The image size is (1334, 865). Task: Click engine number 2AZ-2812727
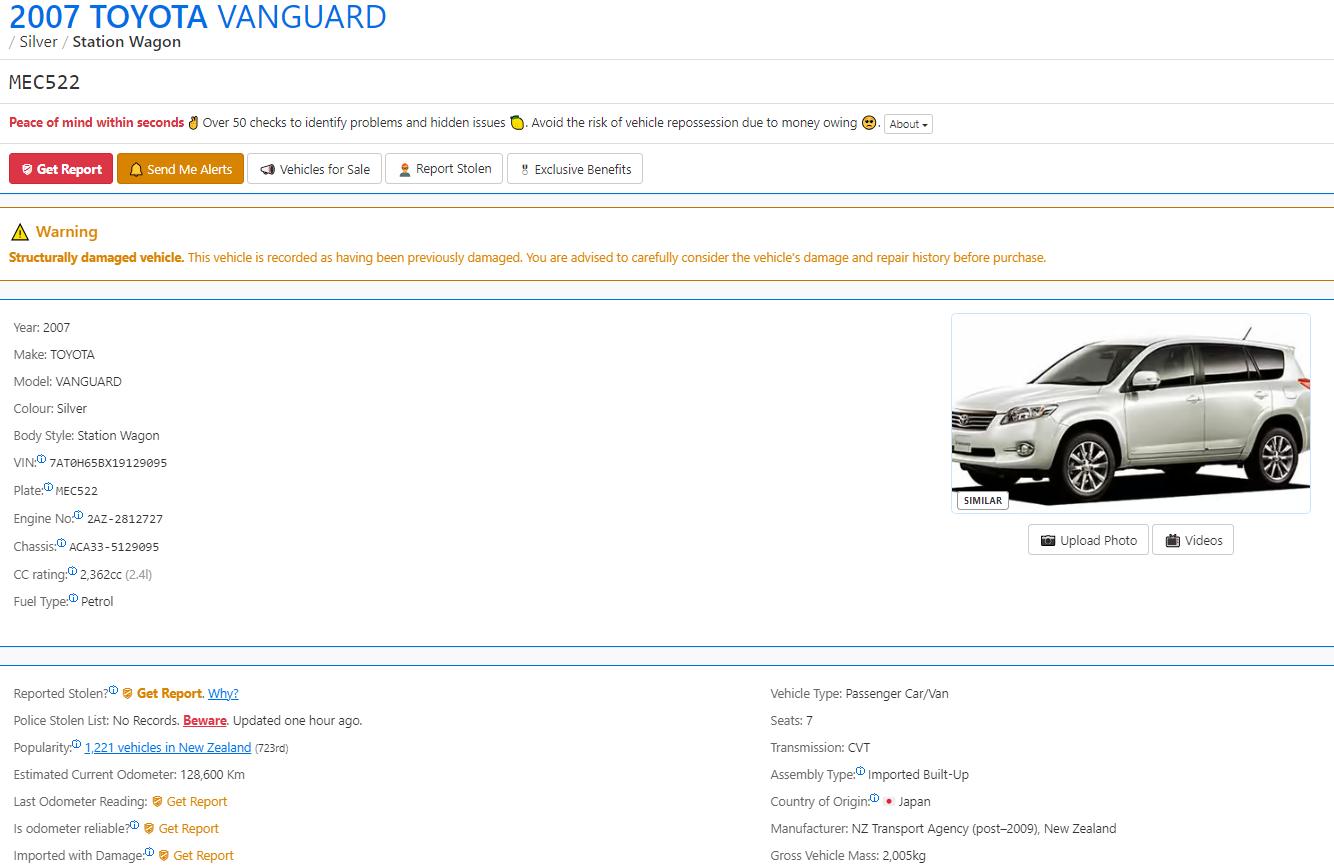click(125, 520)
